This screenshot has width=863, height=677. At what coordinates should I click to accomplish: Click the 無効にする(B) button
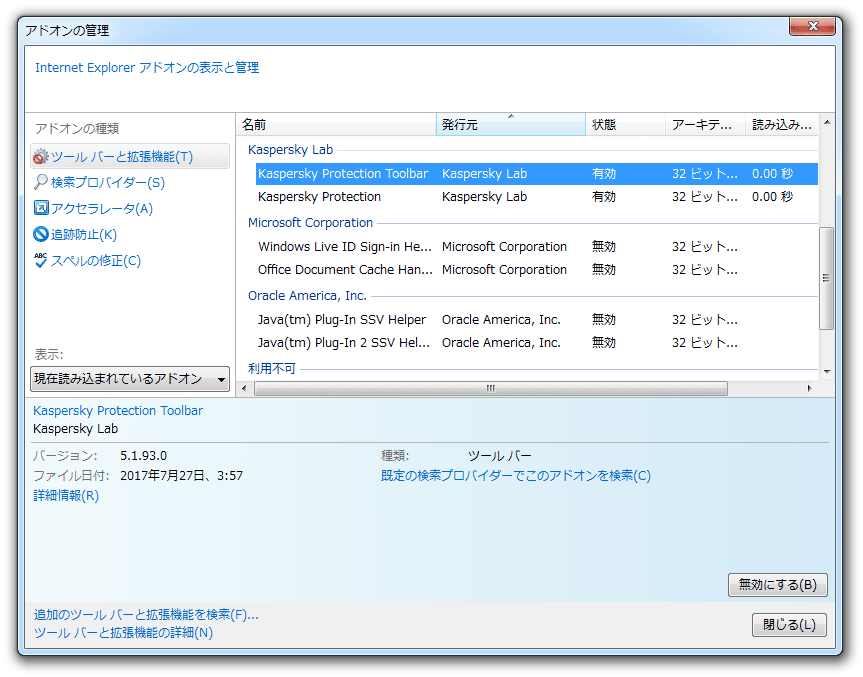[778, 585]
